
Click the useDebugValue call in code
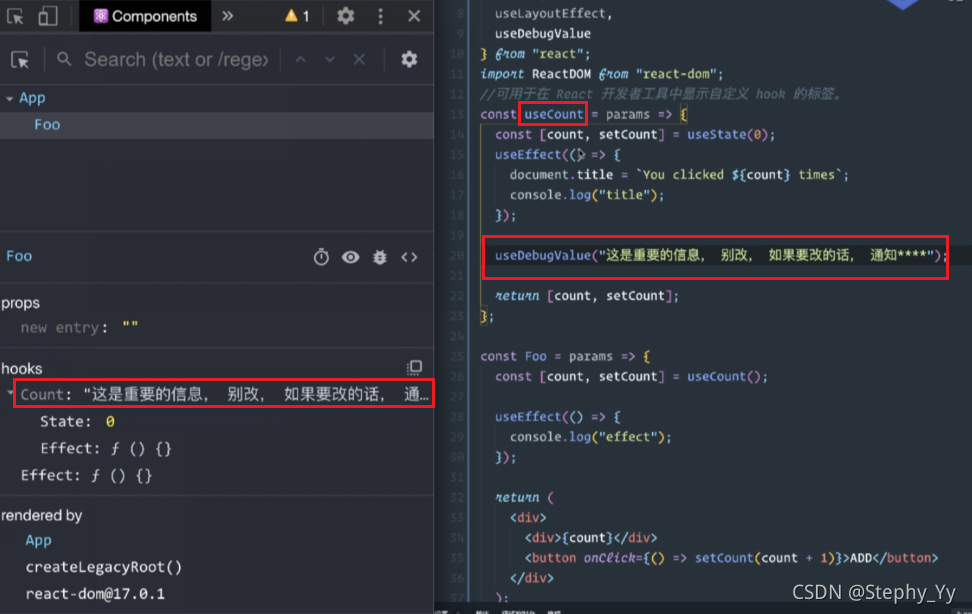720,256
